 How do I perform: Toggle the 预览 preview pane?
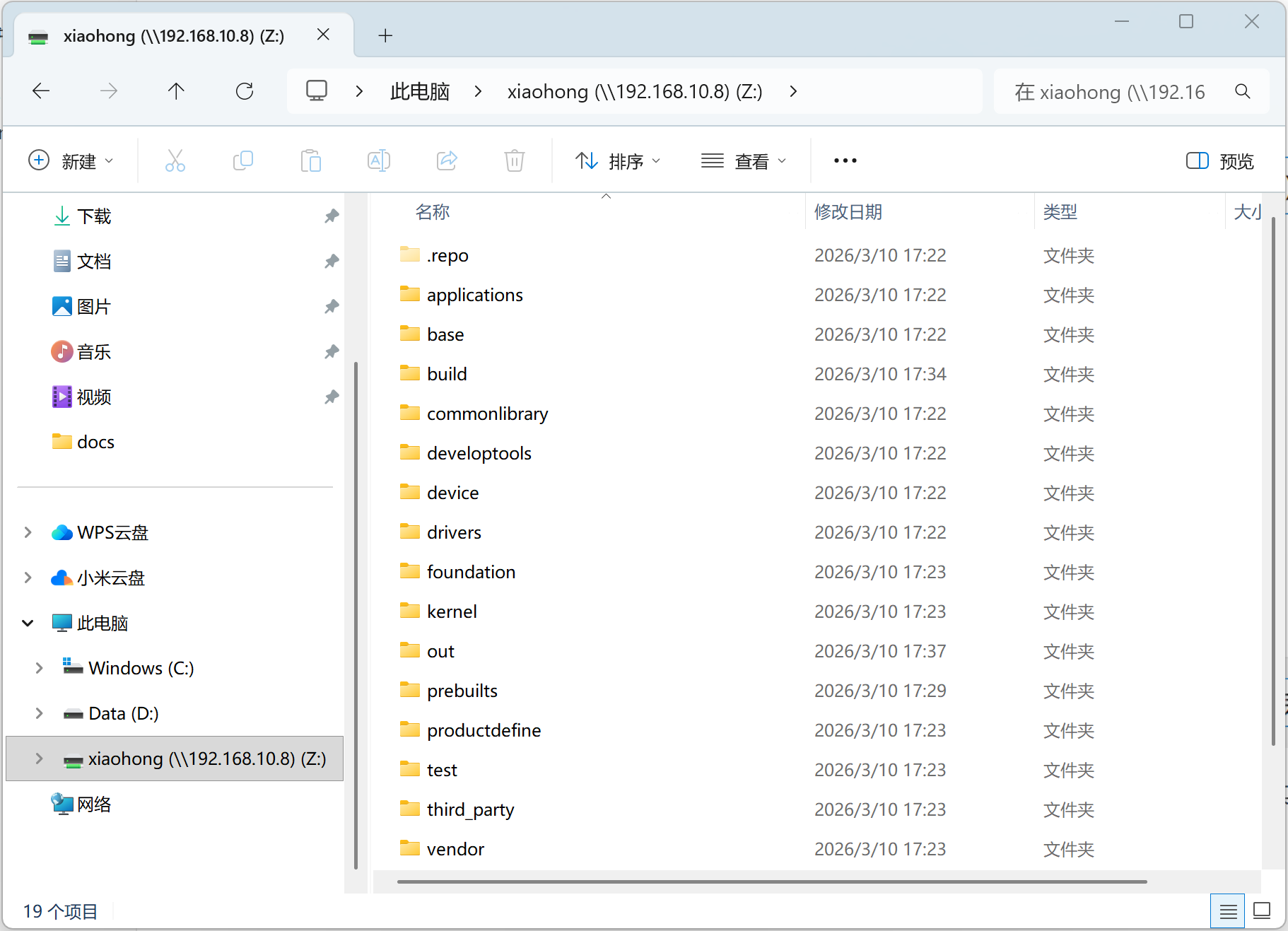(x=1219, y=161)
